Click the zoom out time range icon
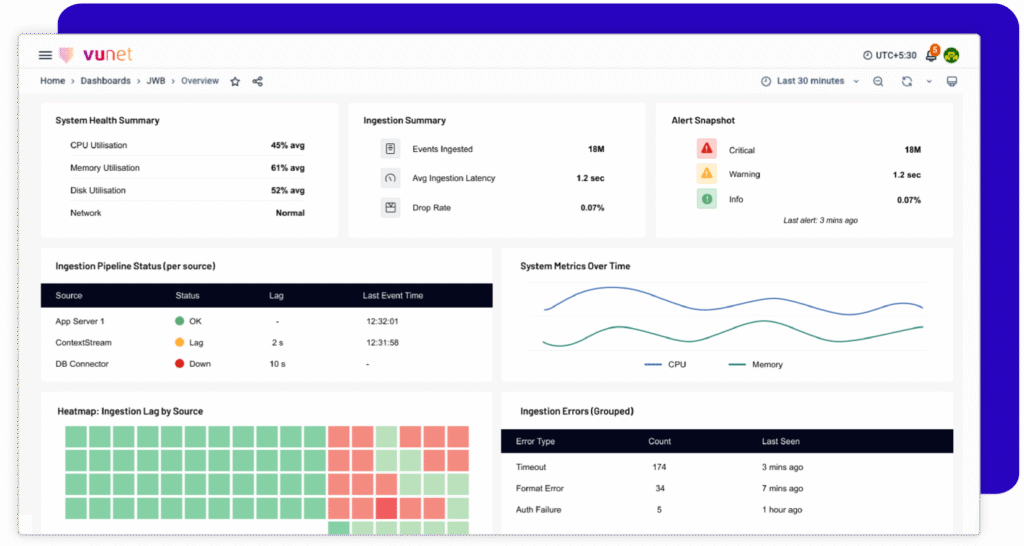This screenshot has width=1024, height=546. (878, 81)
